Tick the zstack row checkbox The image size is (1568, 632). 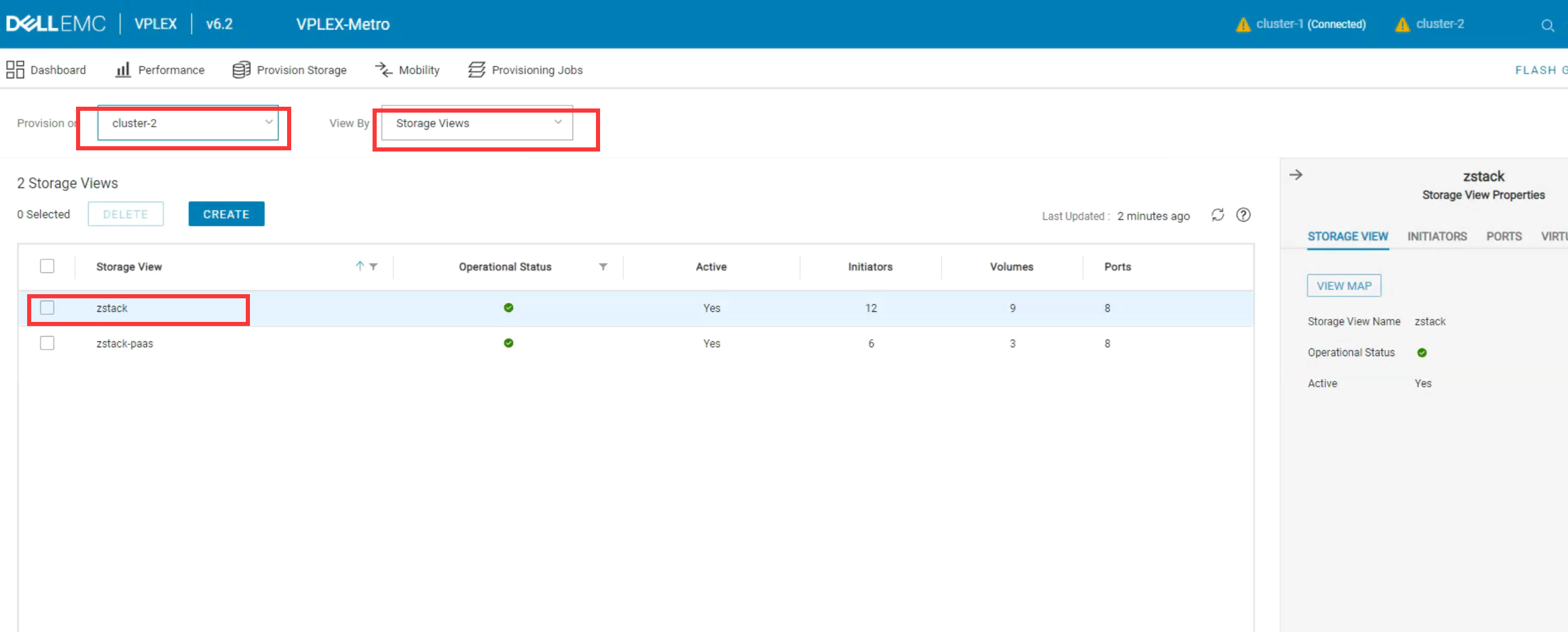click(x=47, y=308)
